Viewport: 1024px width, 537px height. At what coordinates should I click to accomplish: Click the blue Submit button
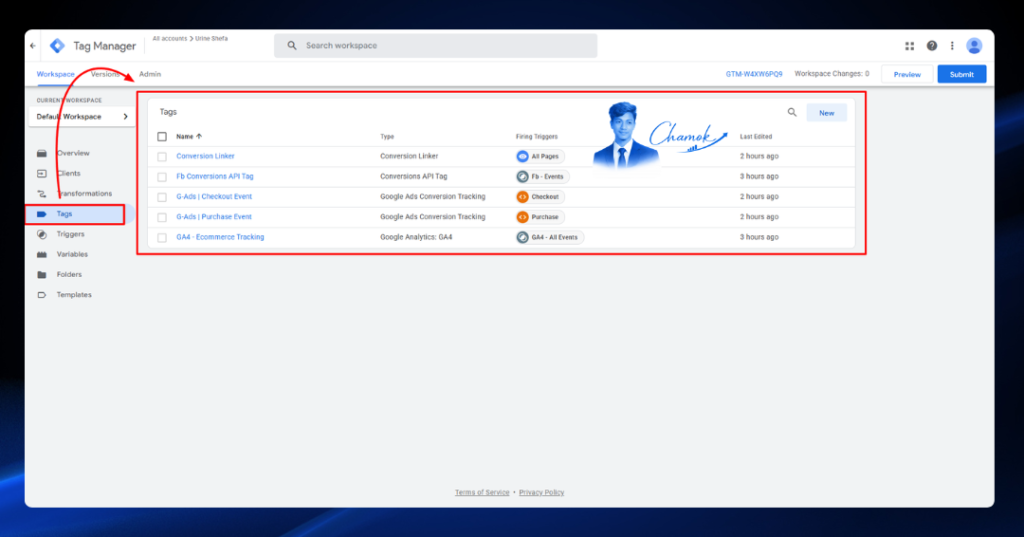coord(961,74)
